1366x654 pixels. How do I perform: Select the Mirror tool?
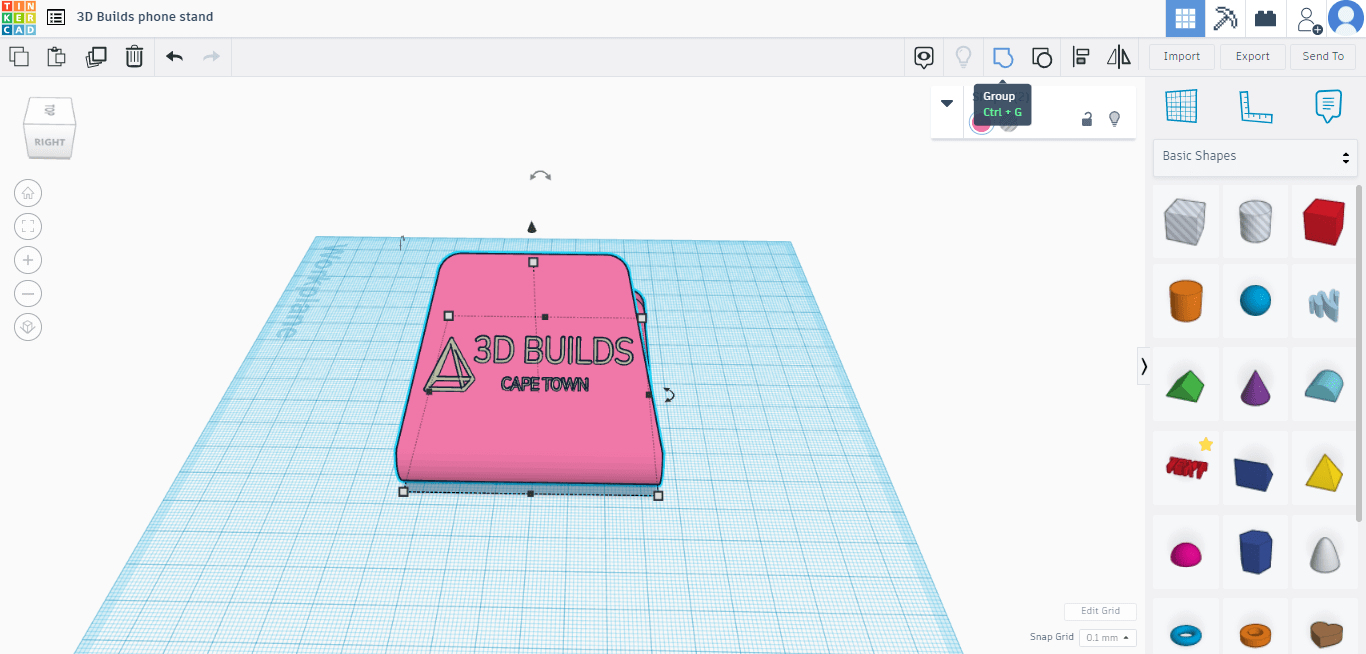(x=1119, y=57)
